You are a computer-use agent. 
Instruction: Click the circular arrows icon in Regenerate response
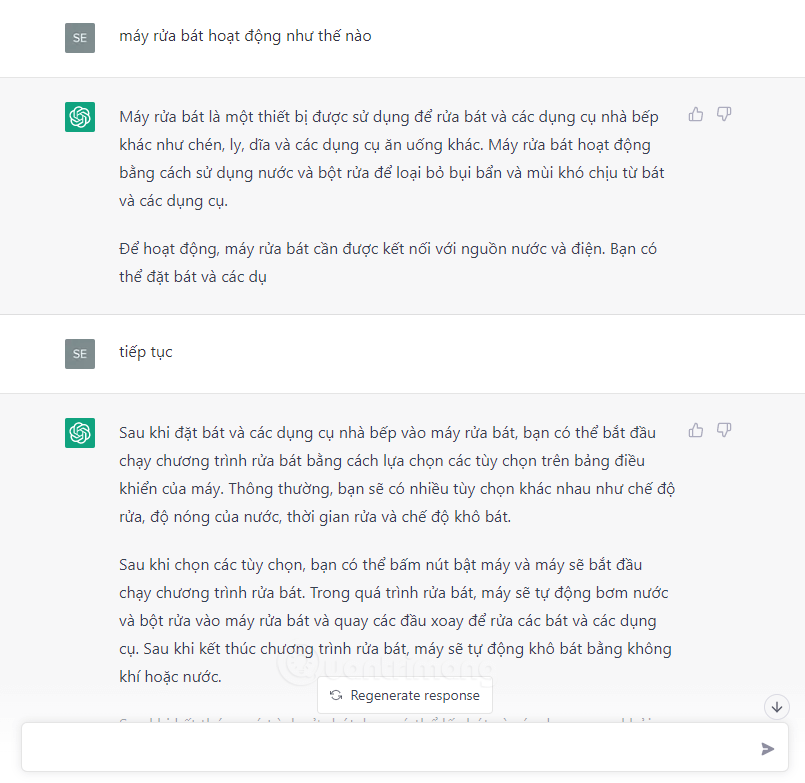click(336, 695)
